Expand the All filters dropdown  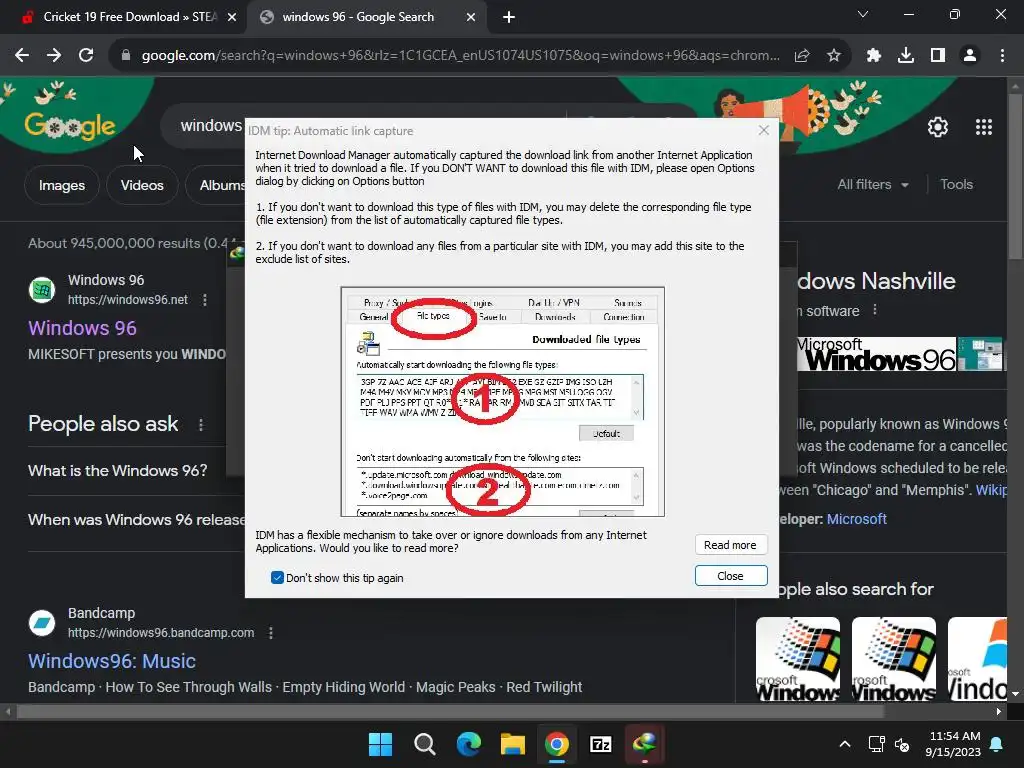(872, 185)
